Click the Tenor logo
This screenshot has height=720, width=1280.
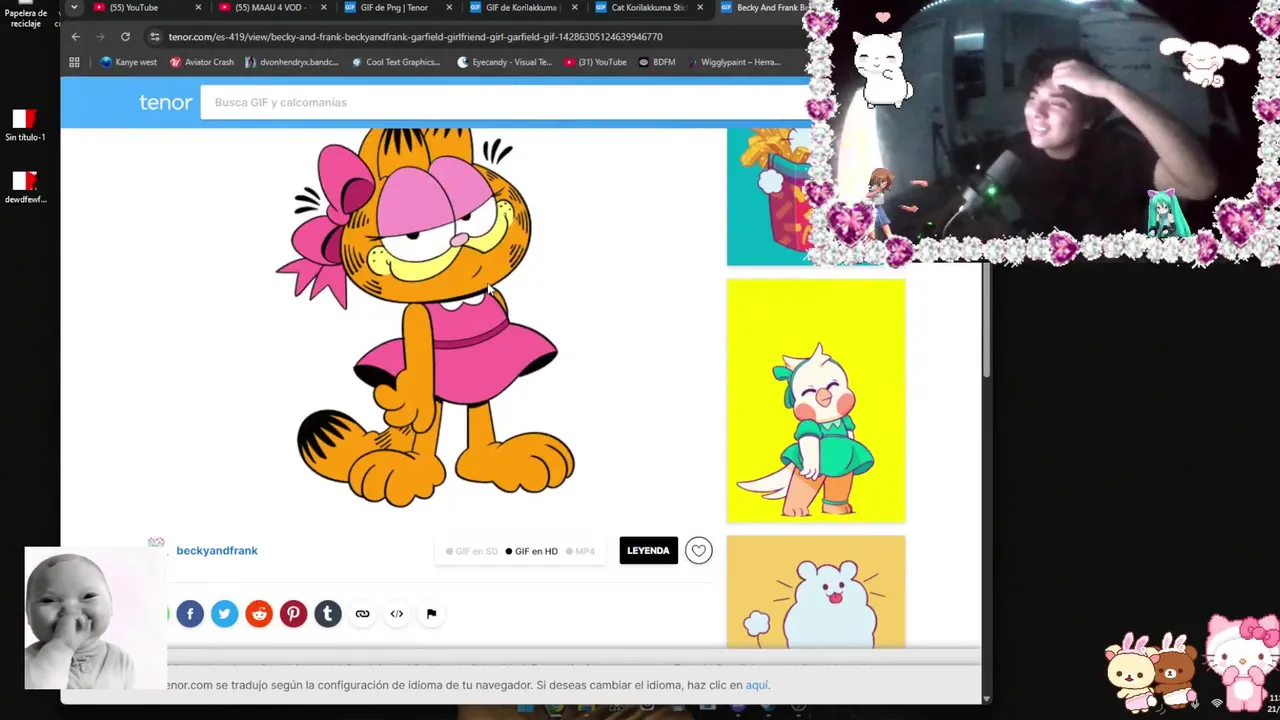click(x=165, y=102)
